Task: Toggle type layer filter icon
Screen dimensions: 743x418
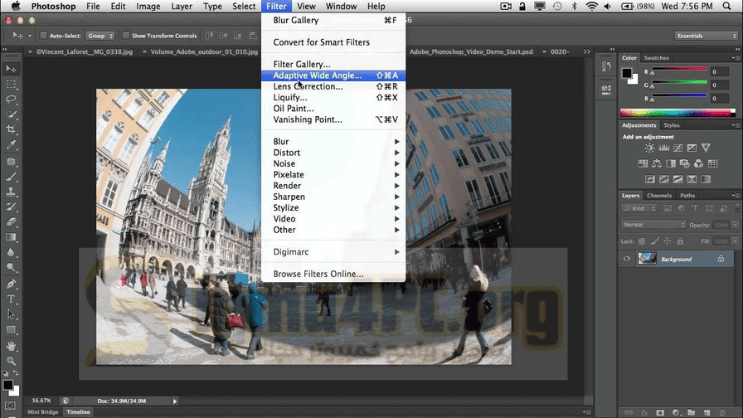Action: pos(695,208)
